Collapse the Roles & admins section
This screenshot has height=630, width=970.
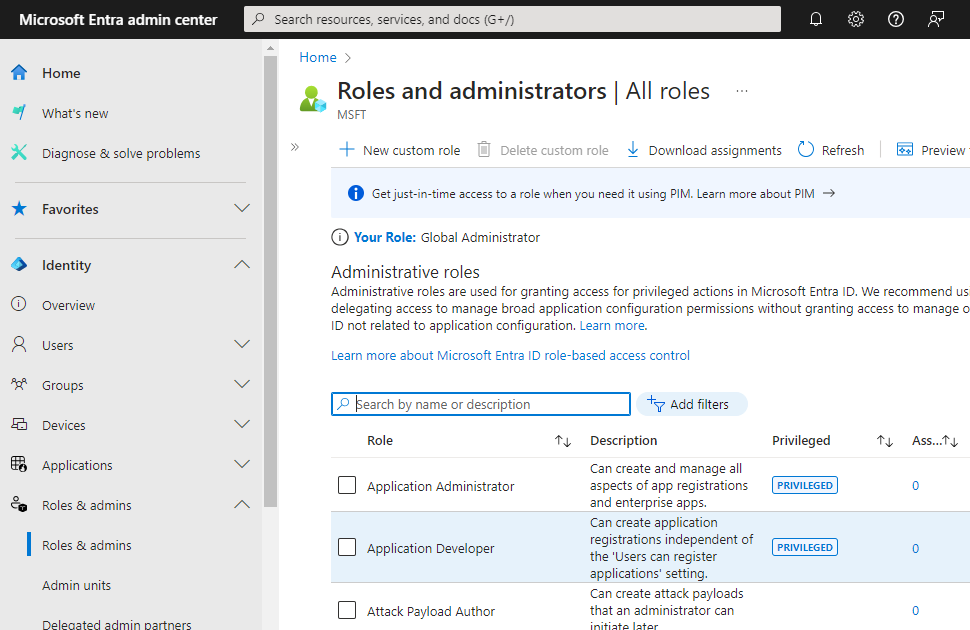(x=241, y=504)
